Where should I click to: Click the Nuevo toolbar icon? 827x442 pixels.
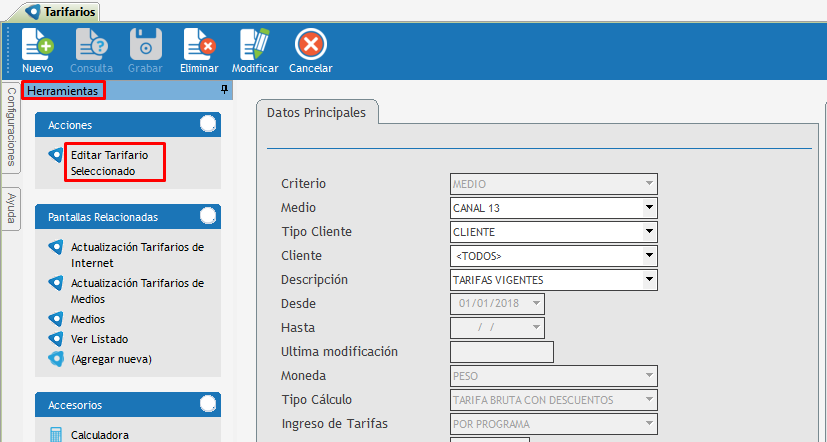point(37,46)
